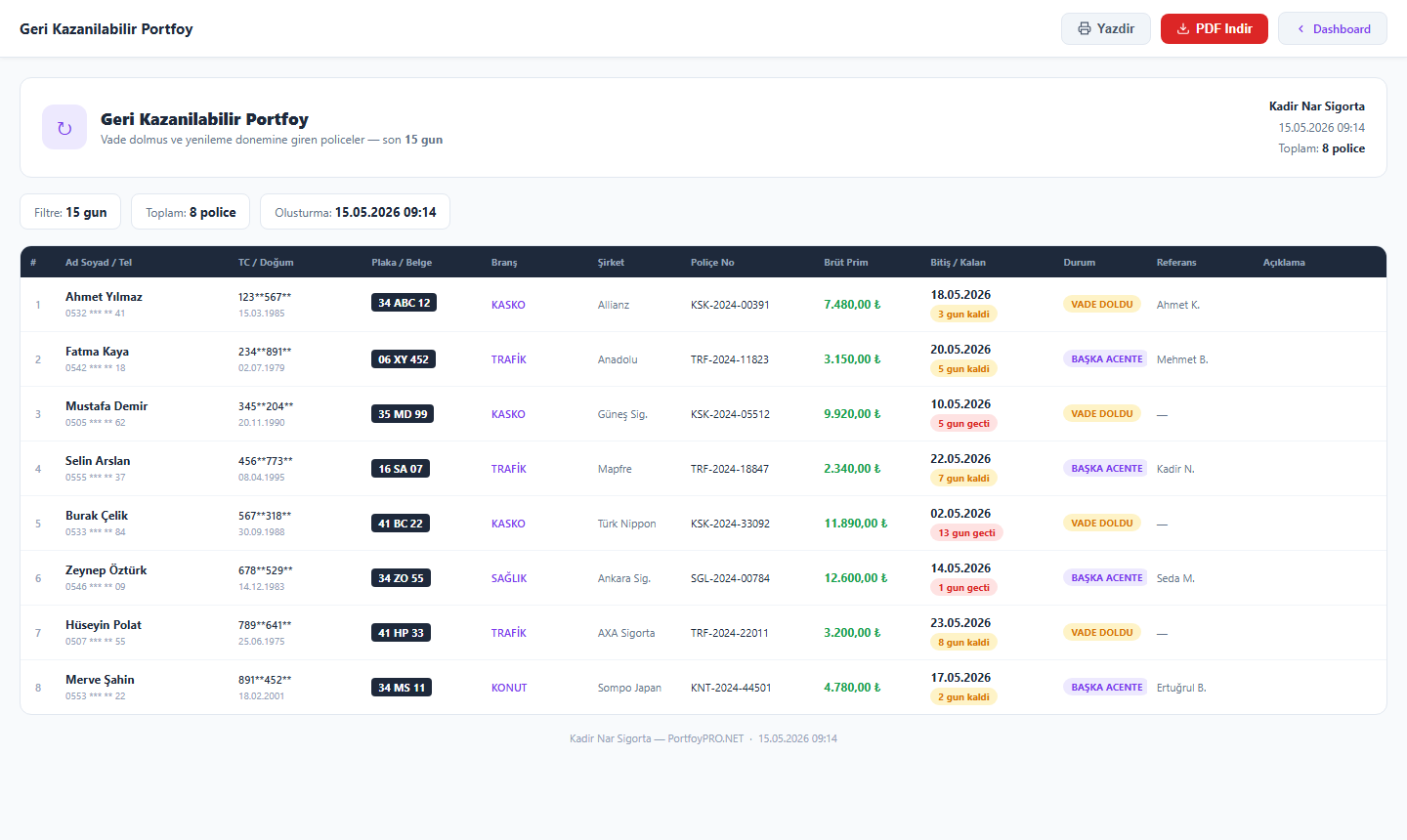Return to Dashboard via top button

pyautogui.click(x=1333, y=28)
